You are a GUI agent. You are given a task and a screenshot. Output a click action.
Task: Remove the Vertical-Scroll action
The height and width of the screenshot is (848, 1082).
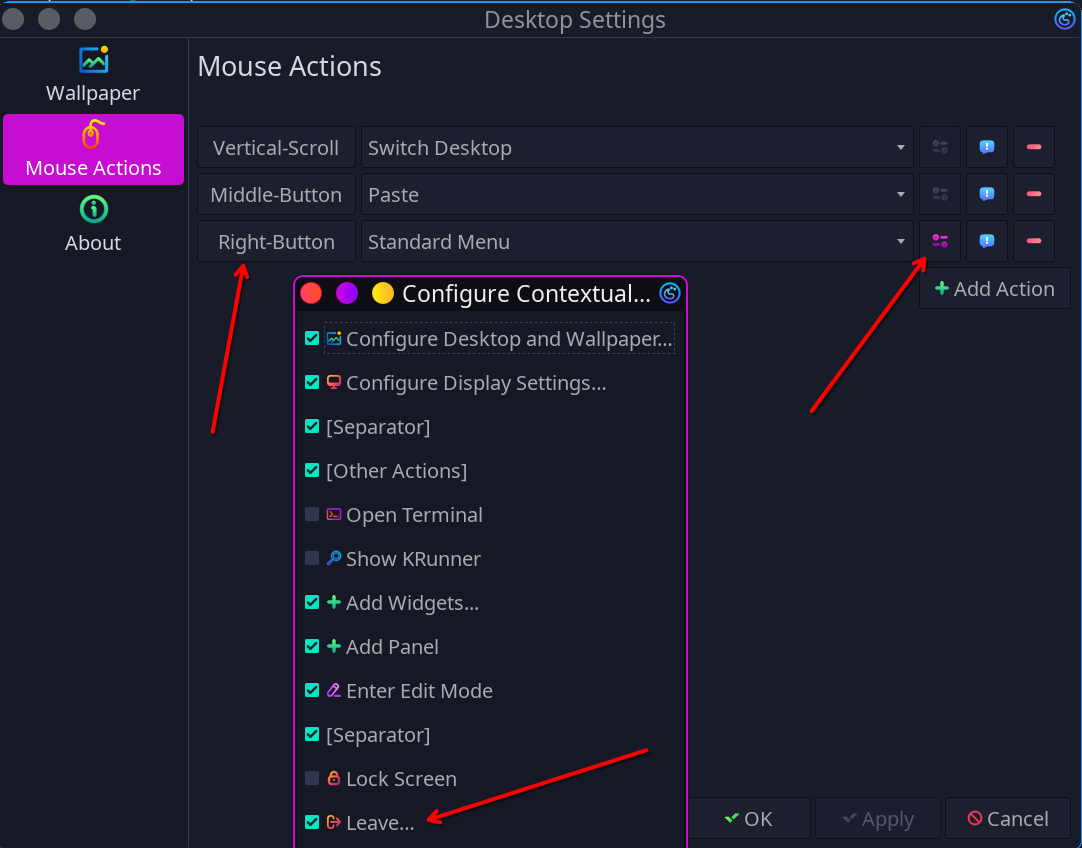point(1034,147)
